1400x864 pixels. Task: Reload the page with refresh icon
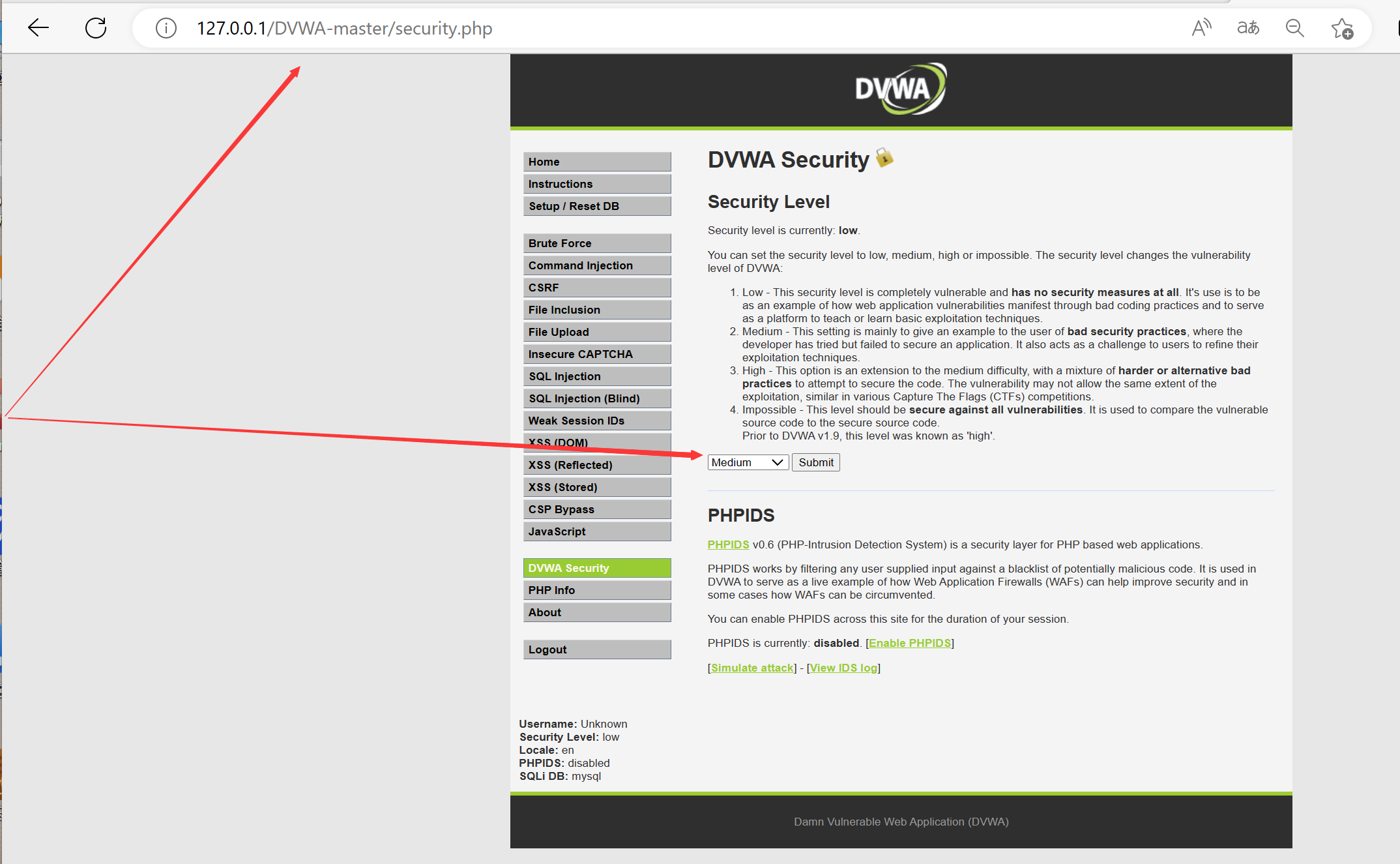click(96, 28)
